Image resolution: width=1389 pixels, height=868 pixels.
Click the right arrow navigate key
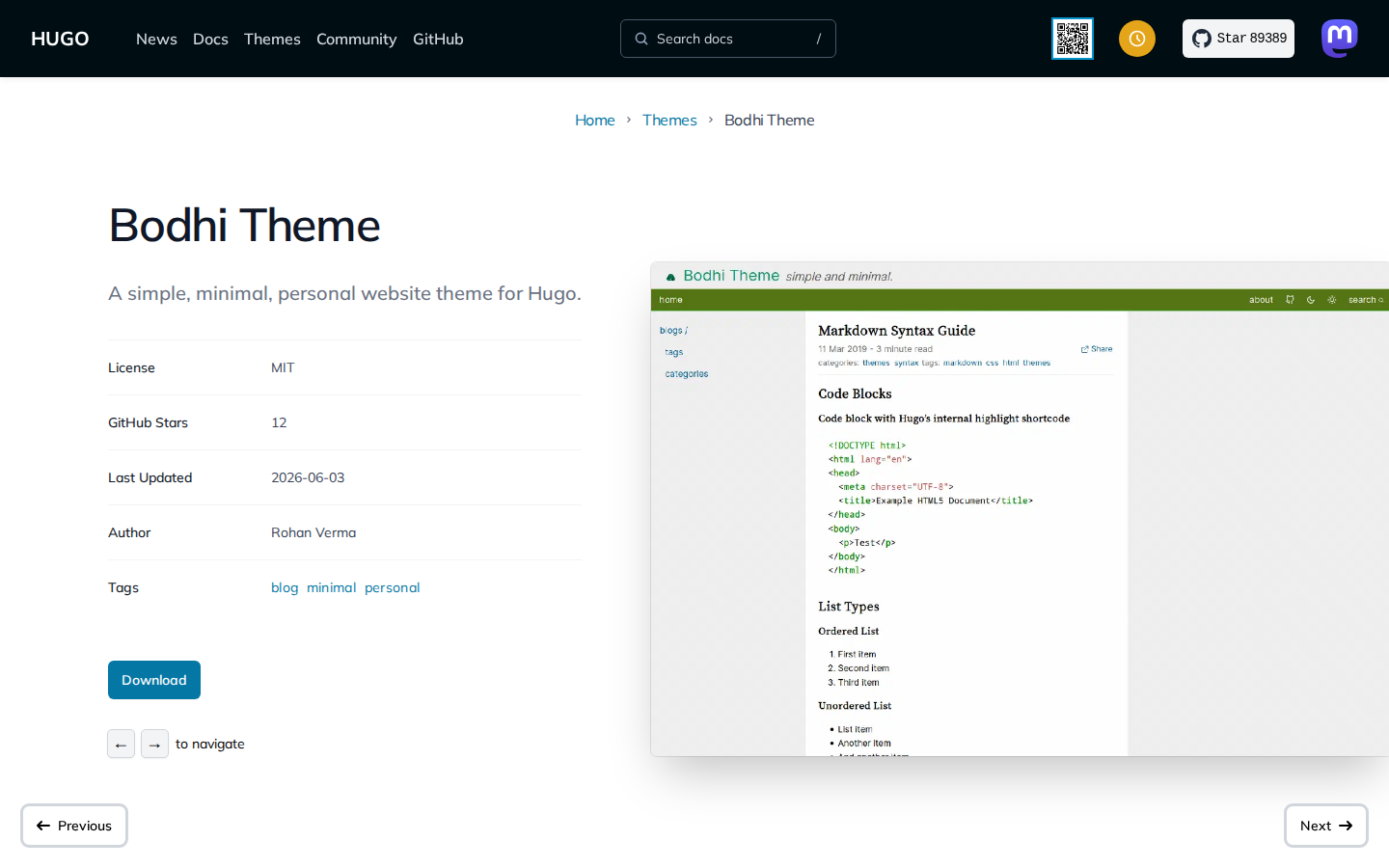tap(154, 744)
